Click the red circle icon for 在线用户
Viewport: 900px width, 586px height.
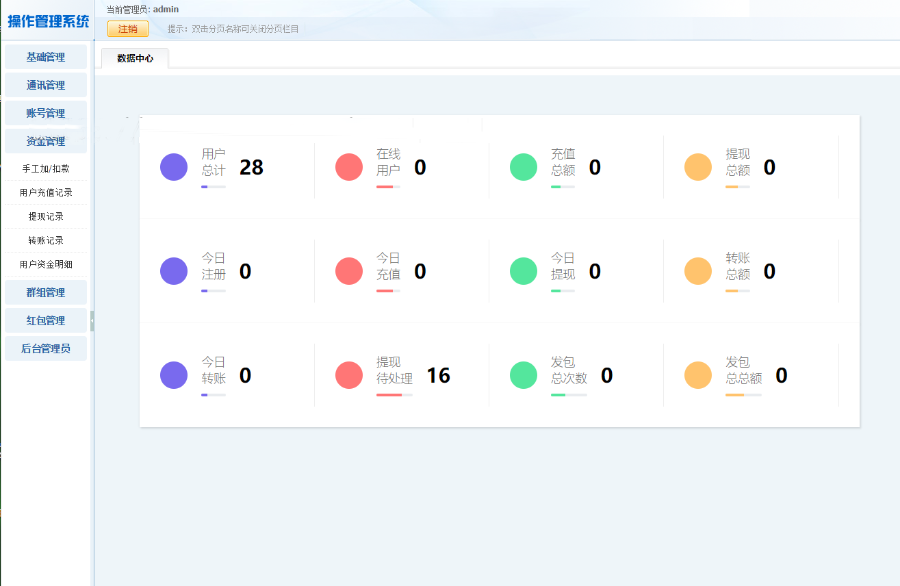(349, 167)
